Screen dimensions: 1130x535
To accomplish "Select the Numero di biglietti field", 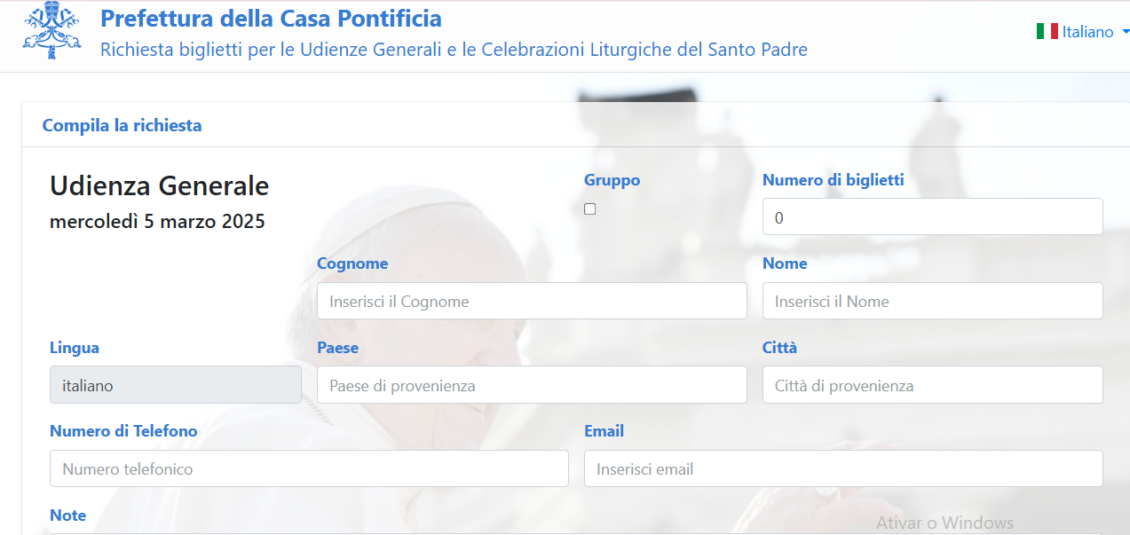I will point(933,216).
